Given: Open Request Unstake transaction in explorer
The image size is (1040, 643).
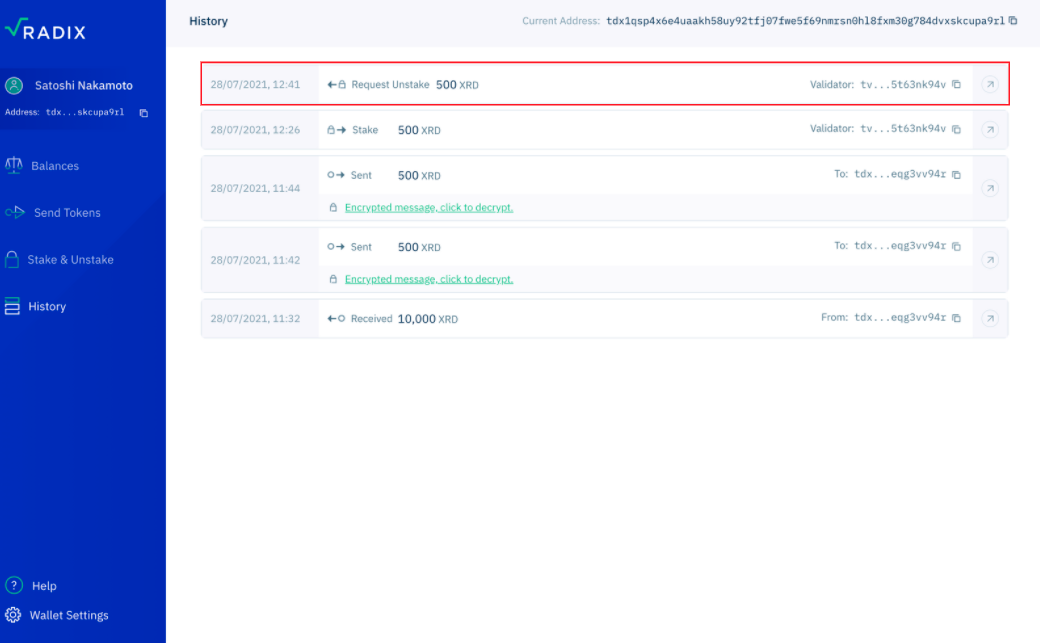Looking at the screenshot, I should tap(990, 84).
